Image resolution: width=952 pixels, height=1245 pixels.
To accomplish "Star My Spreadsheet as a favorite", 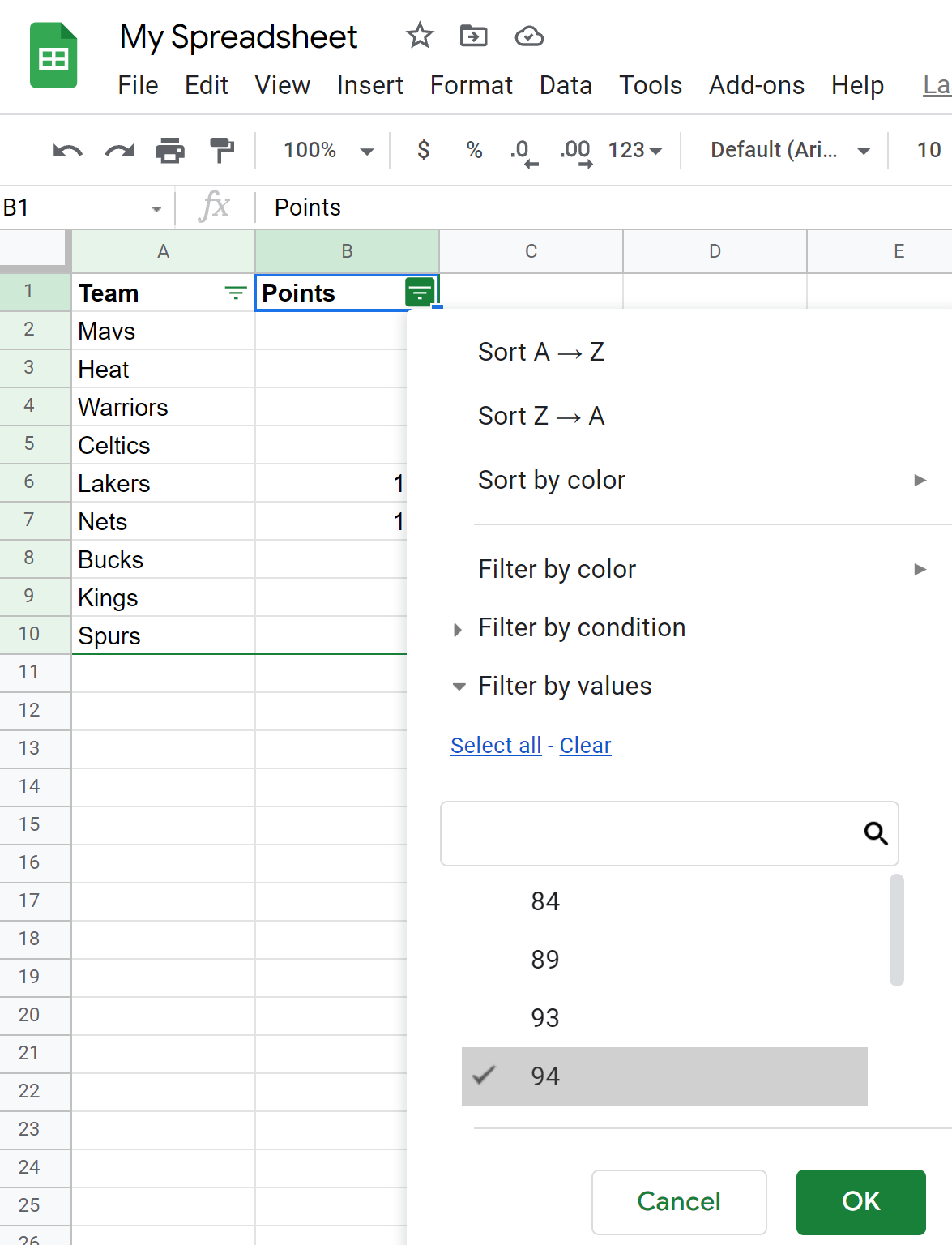I will point(419,36).
